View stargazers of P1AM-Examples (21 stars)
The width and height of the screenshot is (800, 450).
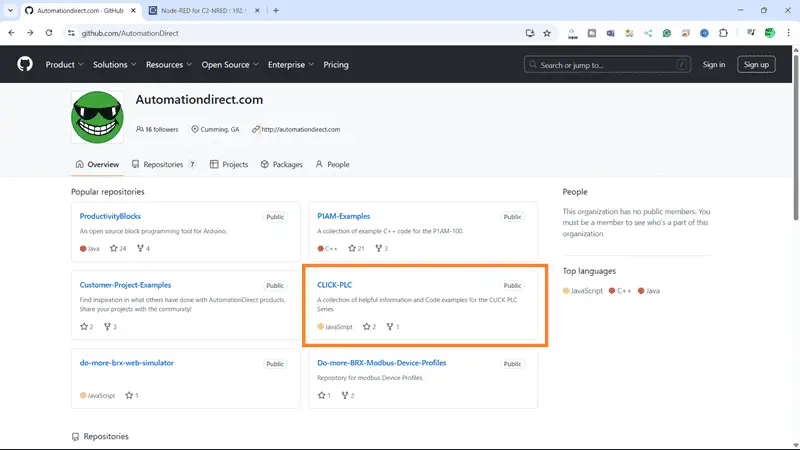356,248
